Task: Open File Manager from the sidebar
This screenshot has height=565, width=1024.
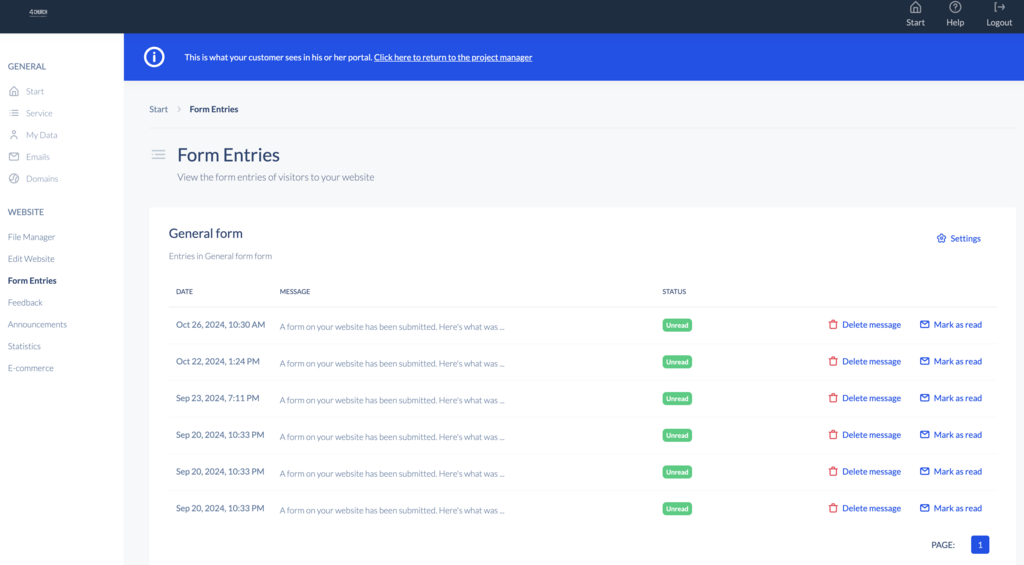Action: [31, 237]
